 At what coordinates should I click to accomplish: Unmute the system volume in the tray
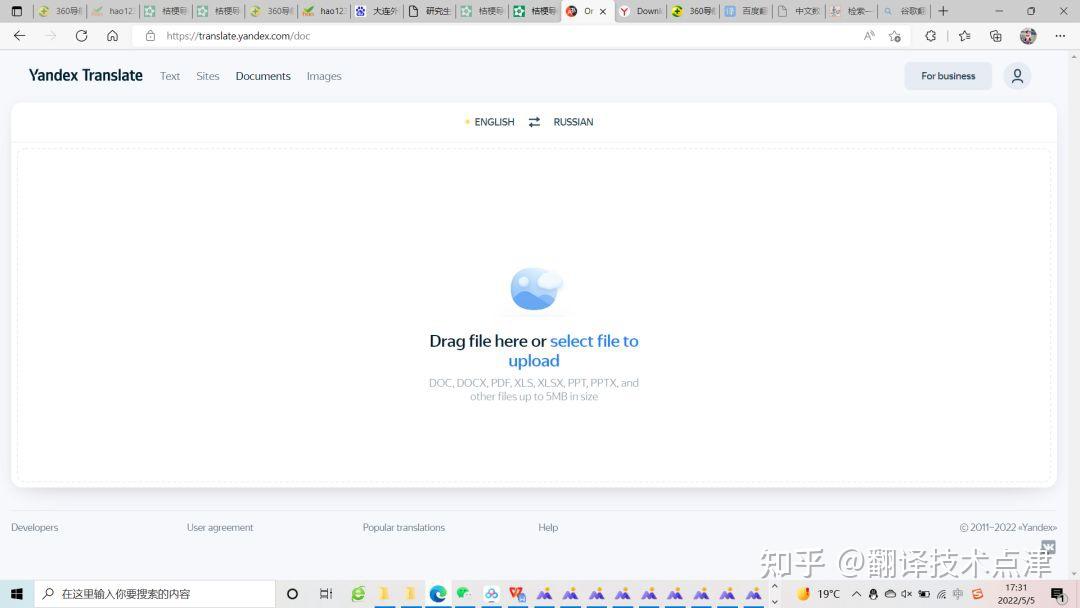[x=906, y=594]
